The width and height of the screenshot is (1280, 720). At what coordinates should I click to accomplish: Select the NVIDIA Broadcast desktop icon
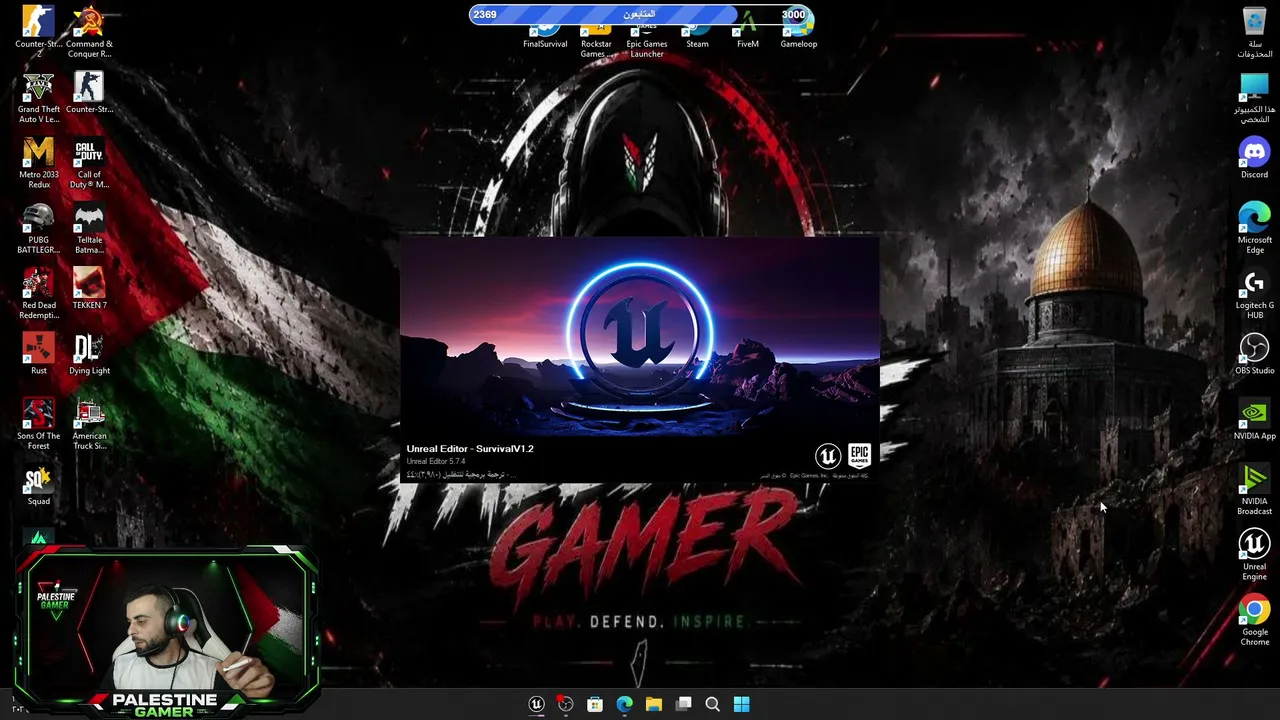tap(1254, 490)
